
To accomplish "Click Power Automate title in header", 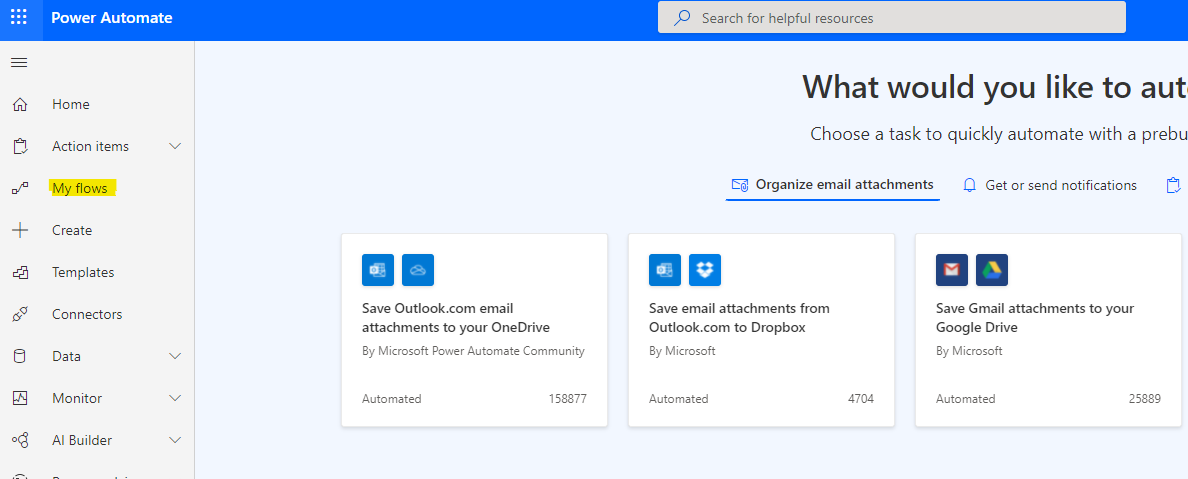I will pos(112,17).
